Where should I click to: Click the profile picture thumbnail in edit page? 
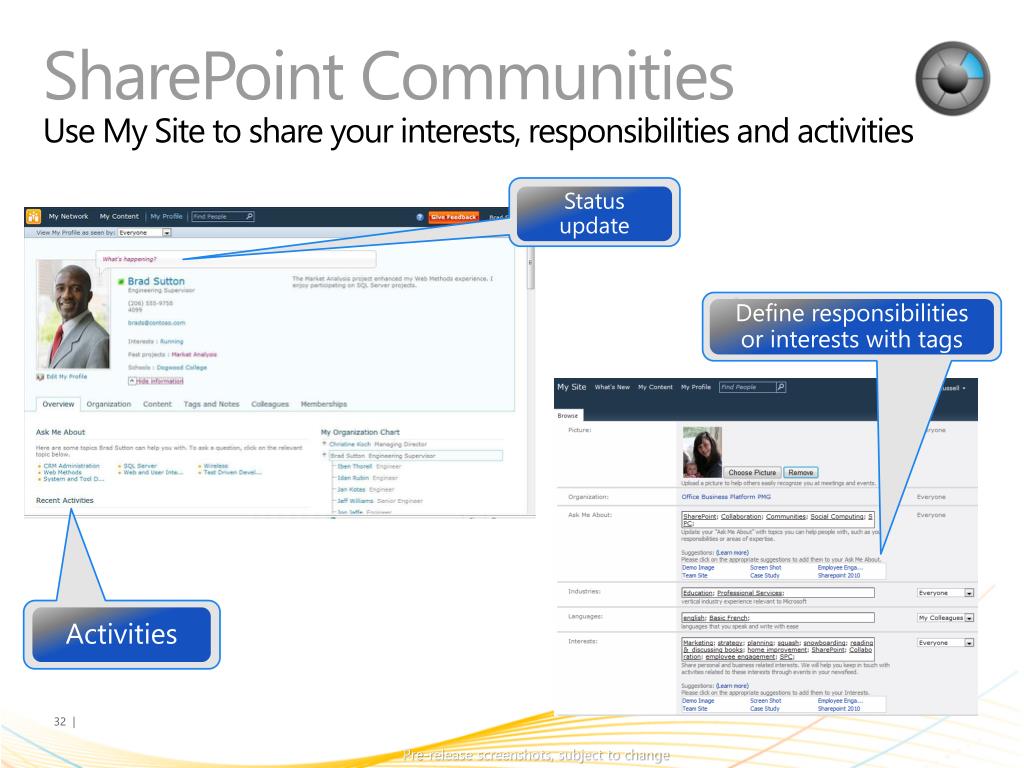pyautogui.click(x=702, y=451)
